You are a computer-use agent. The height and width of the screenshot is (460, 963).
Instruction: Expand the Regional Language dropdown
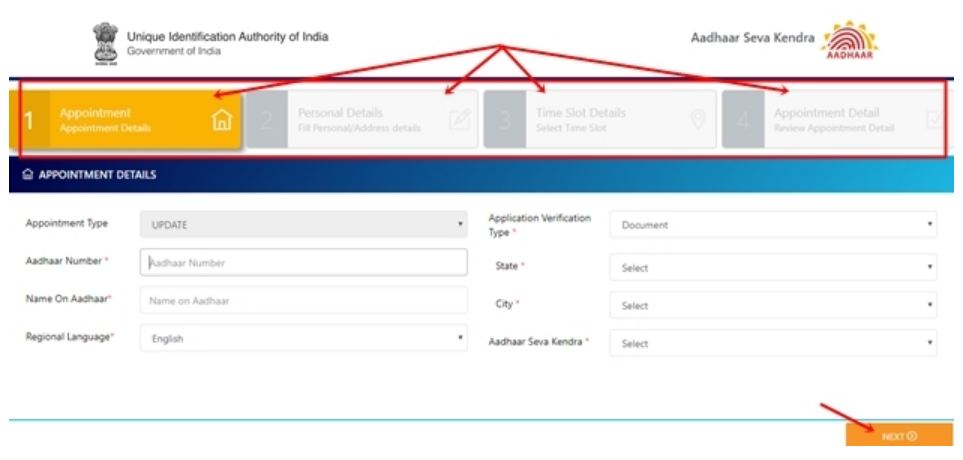[x=303, y=339]
